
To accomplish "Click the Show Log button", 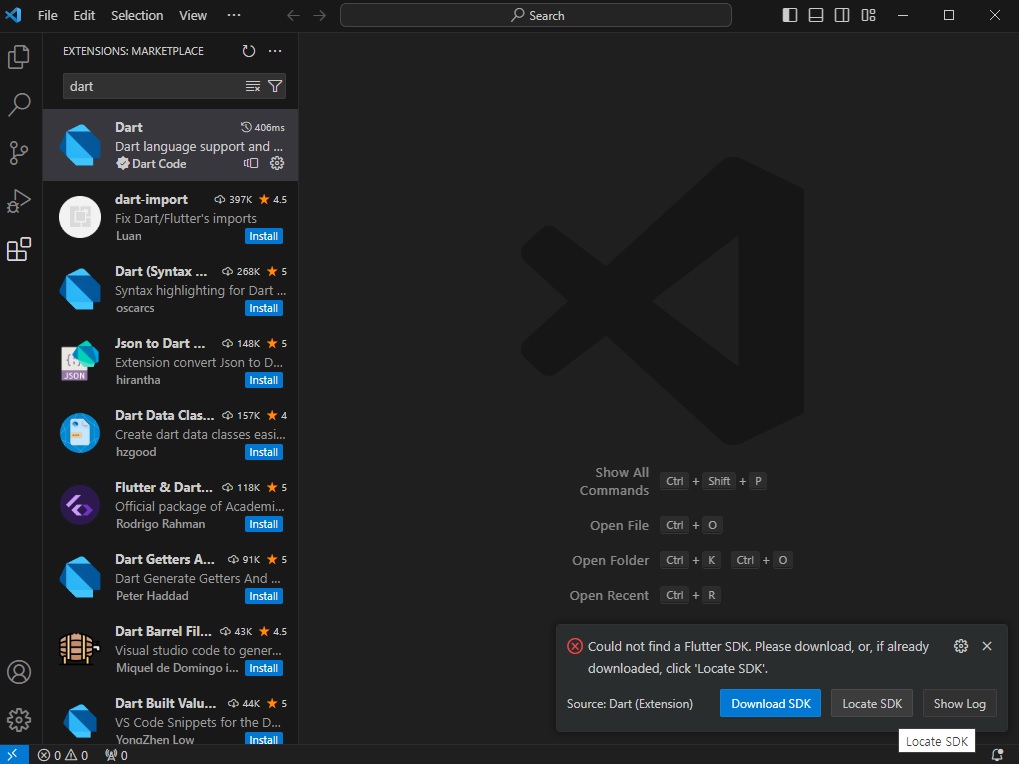I will [960, 704].
